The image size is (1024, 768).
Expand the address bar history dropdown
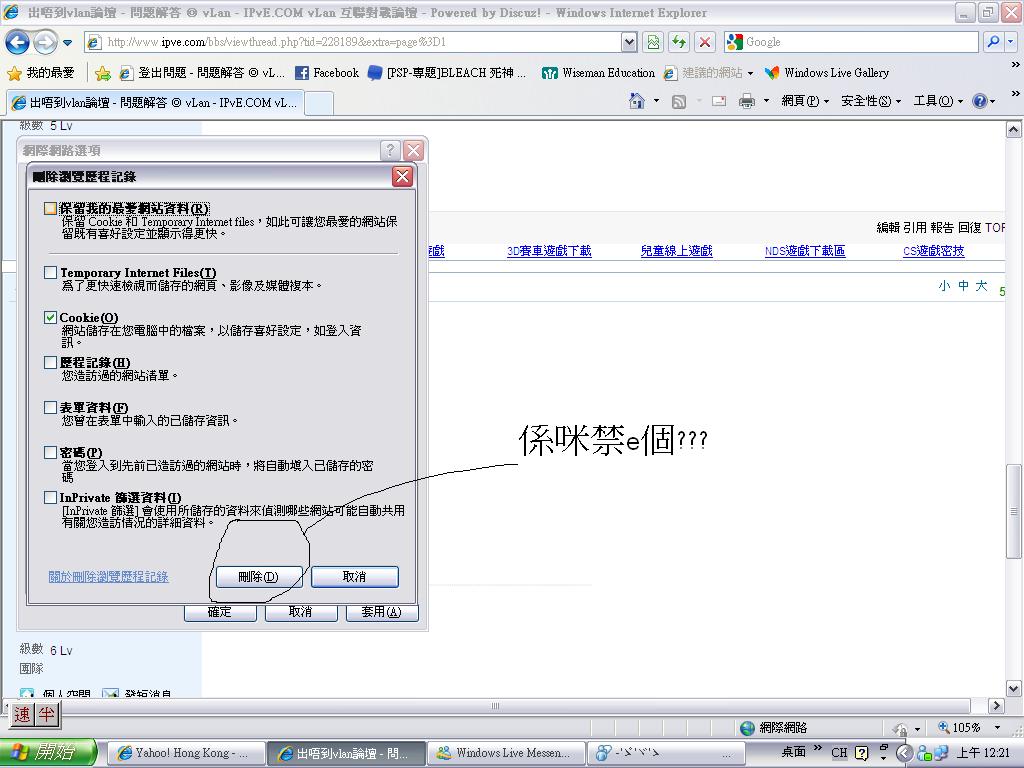629,42
